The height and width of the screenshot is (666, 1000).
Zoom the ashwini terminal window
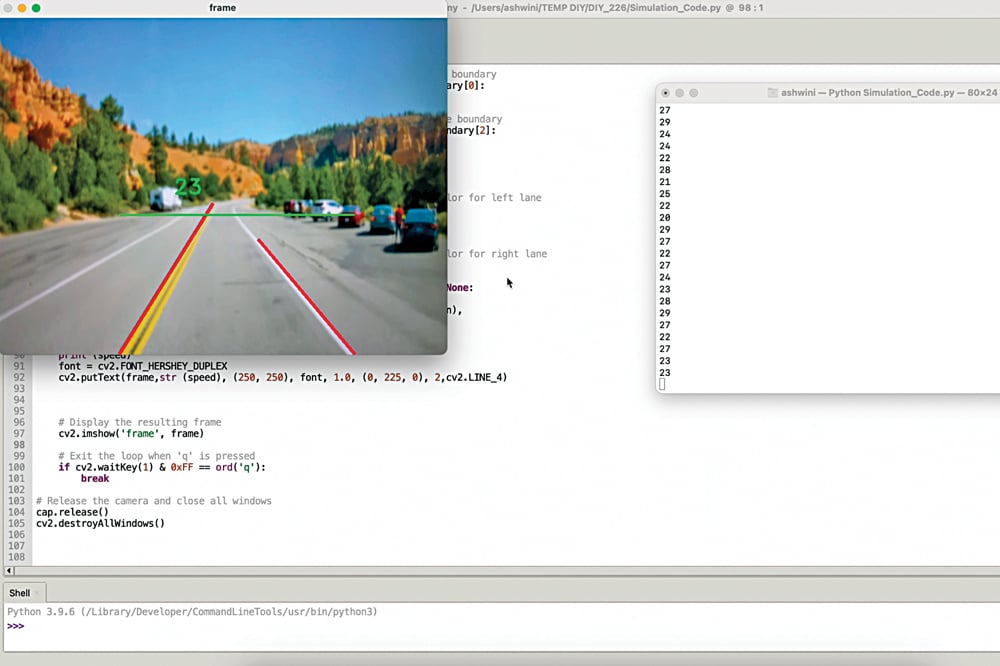click(694, 93)
